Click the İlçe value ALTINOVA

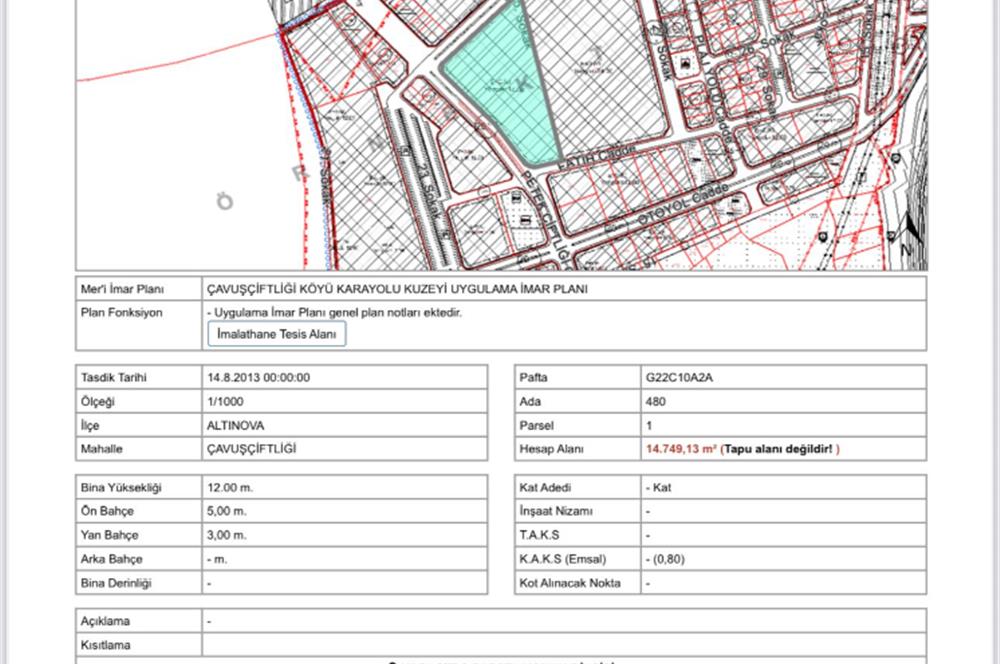[x=235, y=425]
